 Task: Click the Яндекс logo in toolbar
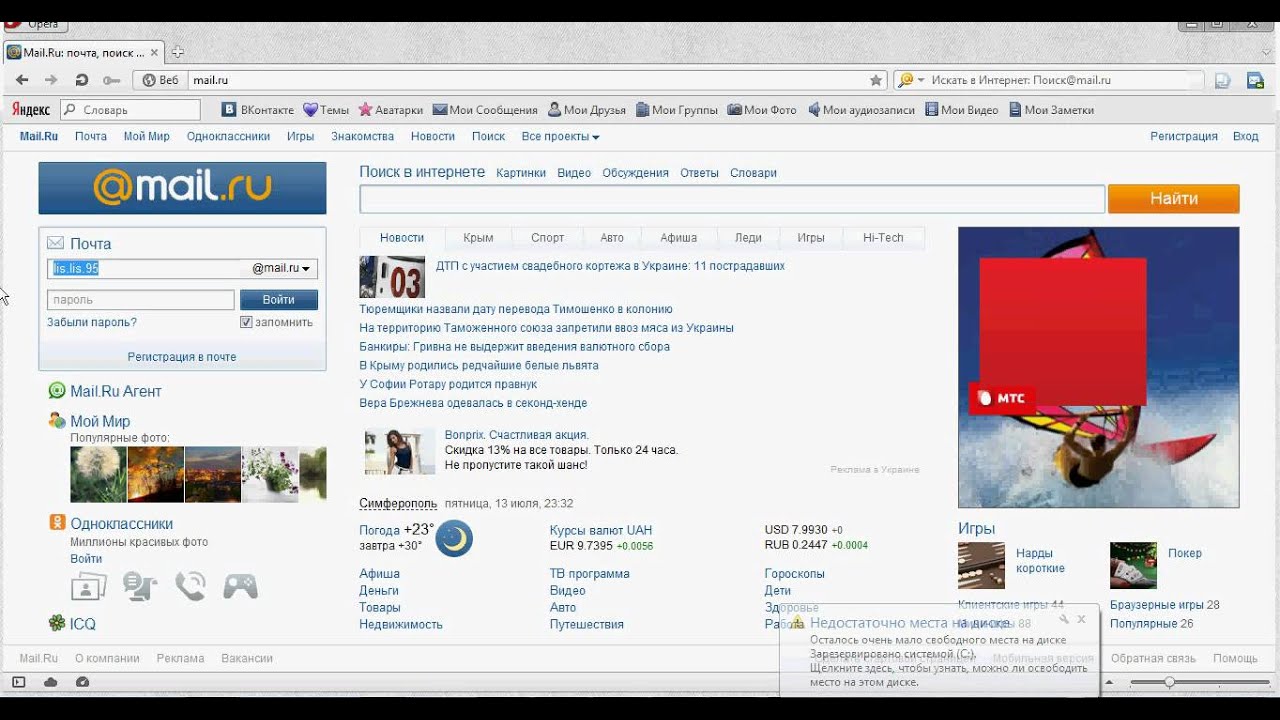point(31,110)
